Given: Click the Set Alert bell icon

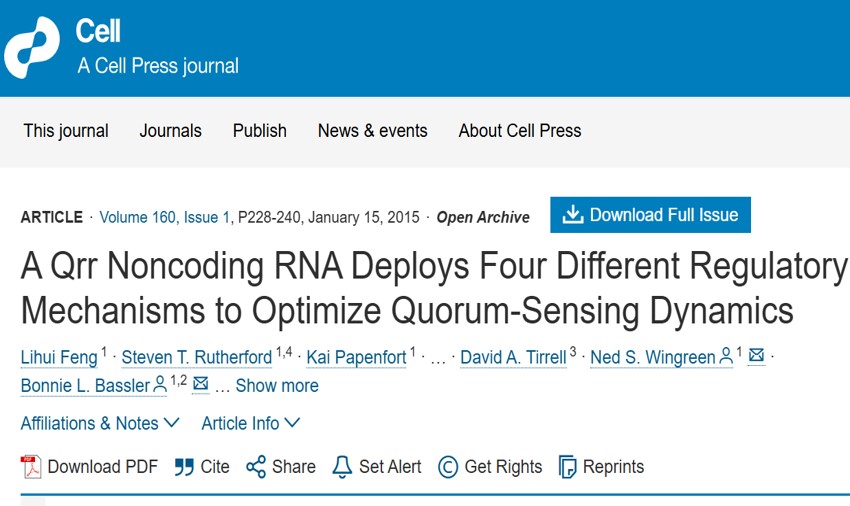Looking at the screenshot, I should (x=342, y=467).
